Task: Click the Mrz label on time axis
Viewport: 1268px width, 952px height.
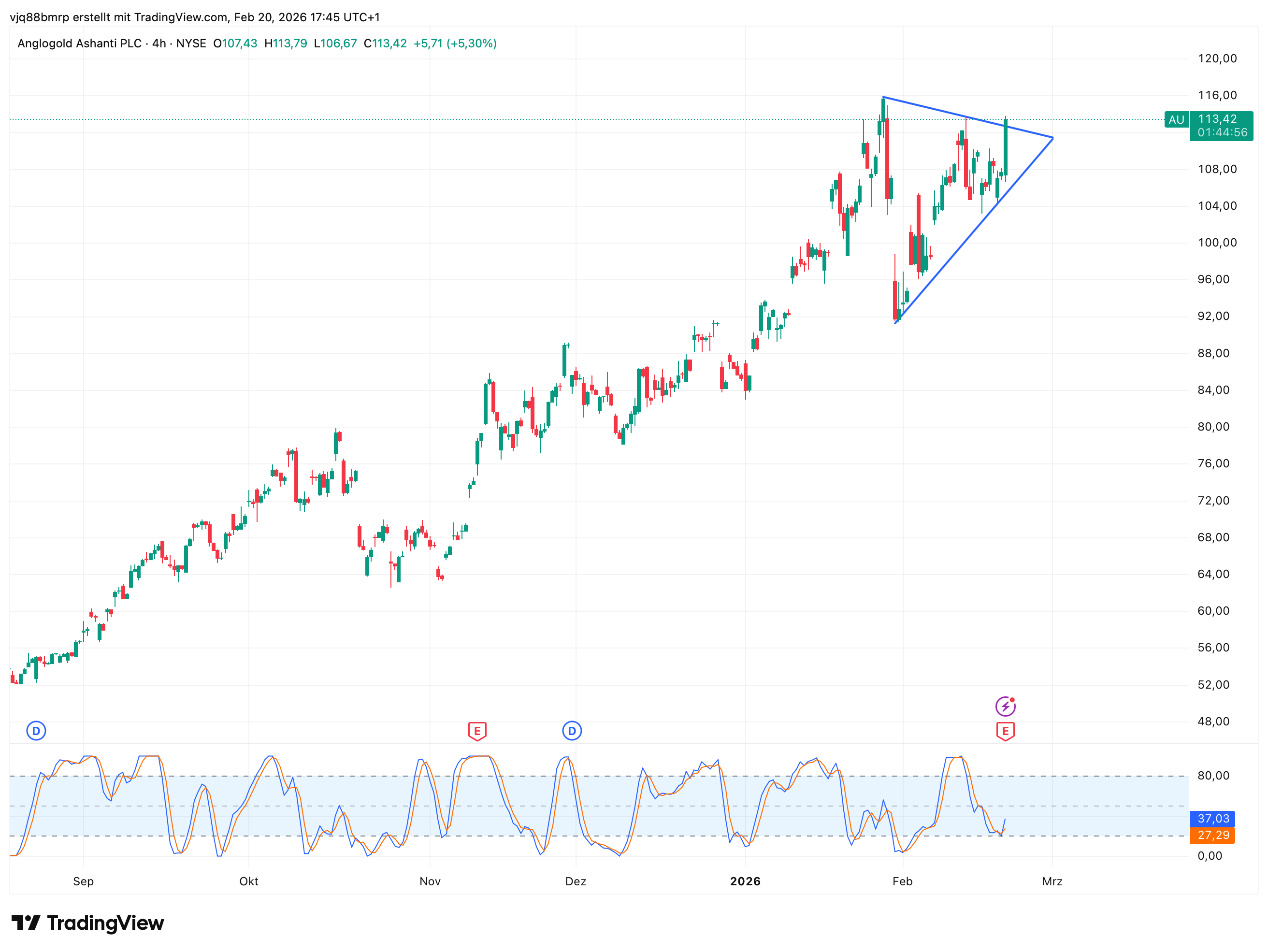Action: (1052, 881)
